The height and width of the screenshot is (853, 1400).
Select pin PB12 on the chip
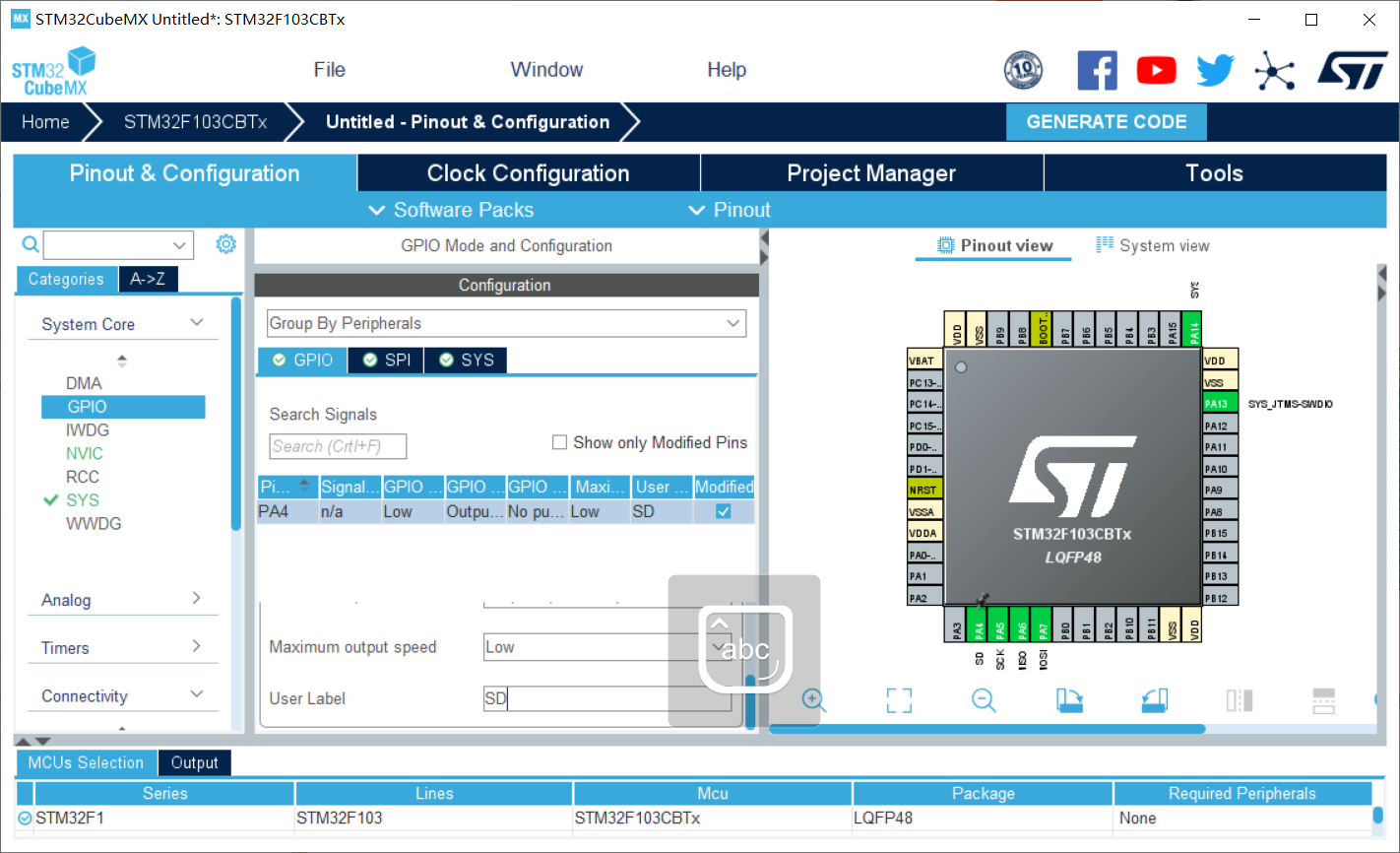click(x=1220, y=598)
